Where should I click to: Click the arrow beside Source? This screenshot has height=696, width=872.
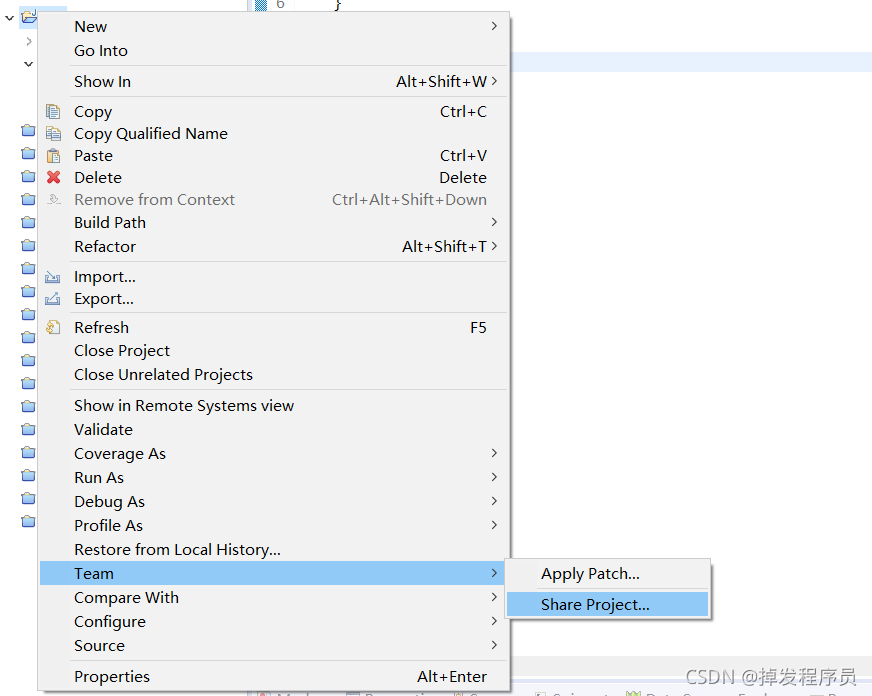[x=494, y=645]
